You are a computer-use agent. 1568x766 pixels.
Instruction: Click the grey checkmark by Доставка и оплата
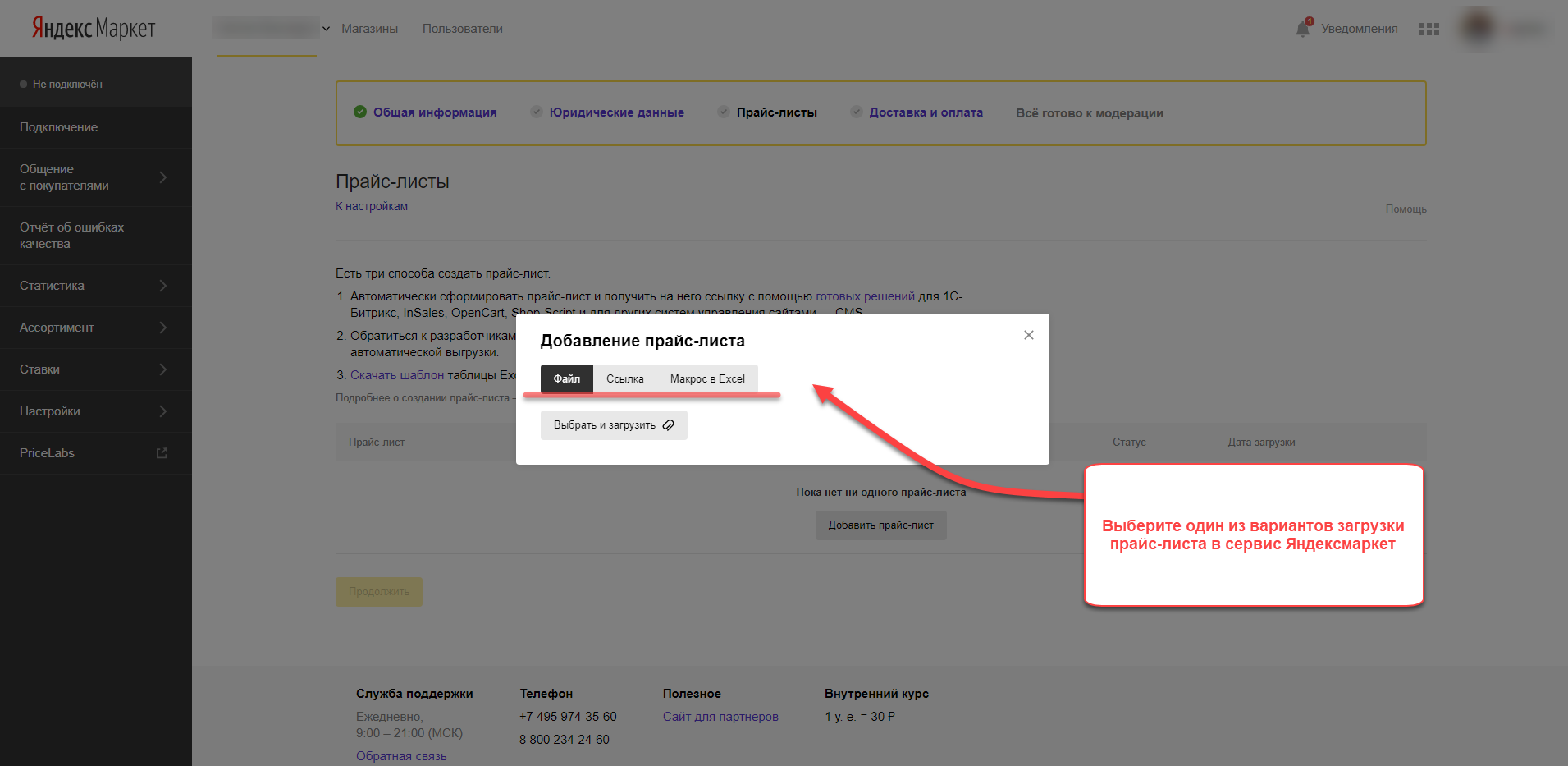click(856, 112)
